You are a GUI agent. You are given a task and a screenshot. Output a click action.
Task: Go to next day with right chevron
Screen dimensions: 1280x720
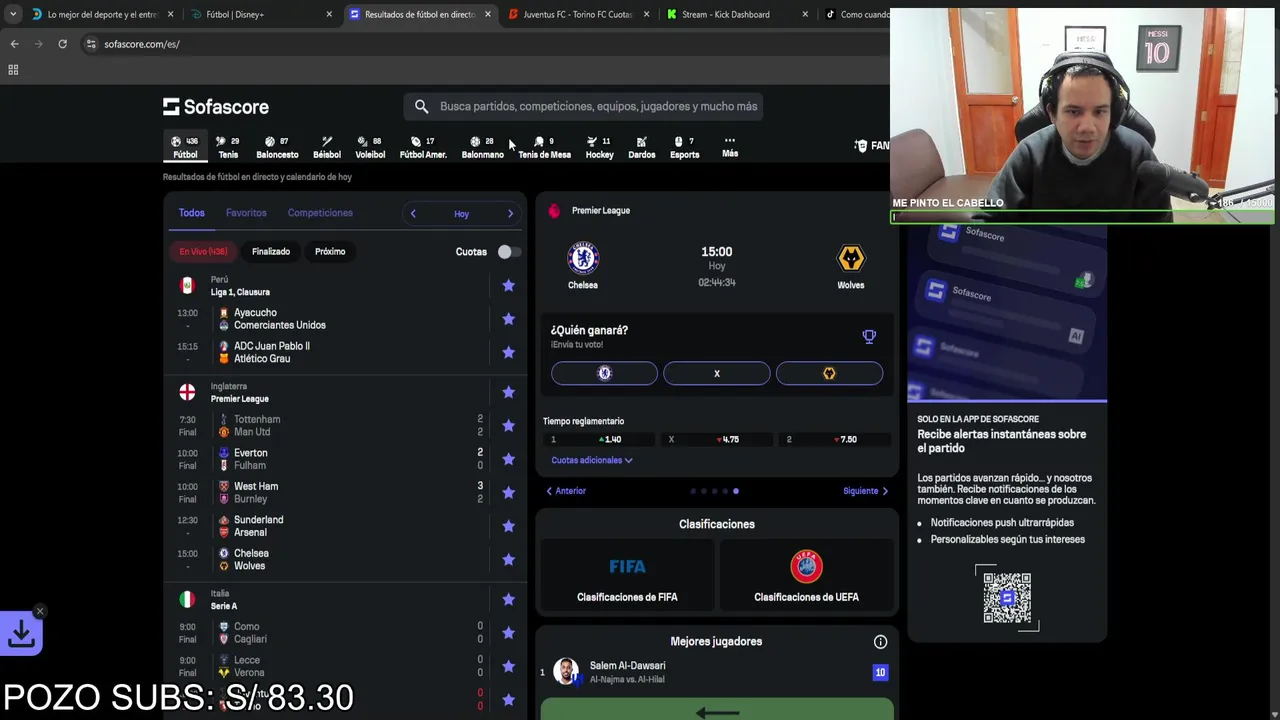[x=510, y=213]
